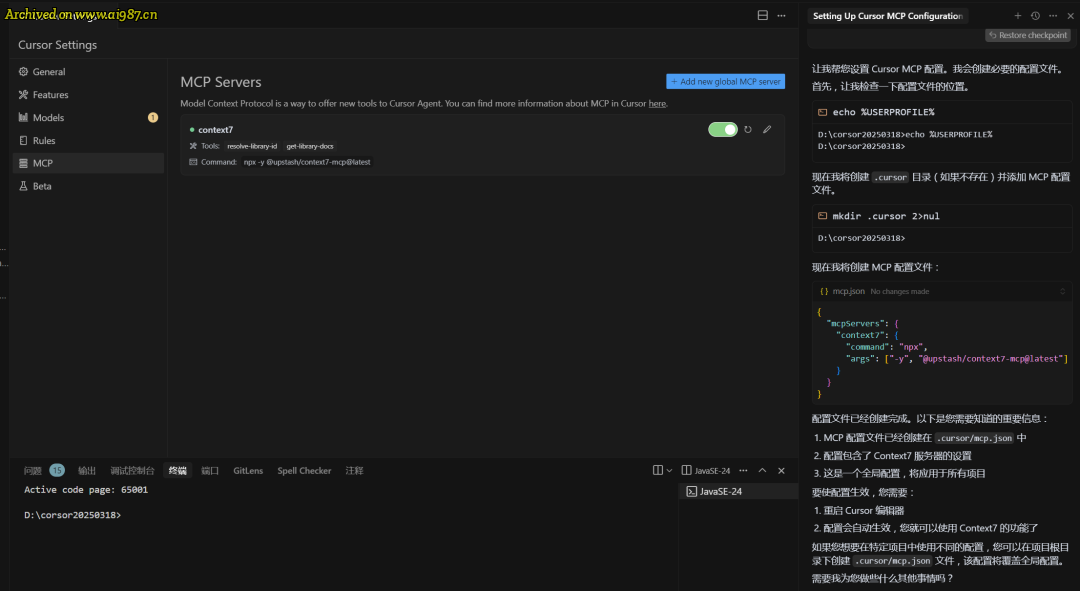The image size is (1080, 591).
Task: Select MCP settings section
Action: point(88,163)
